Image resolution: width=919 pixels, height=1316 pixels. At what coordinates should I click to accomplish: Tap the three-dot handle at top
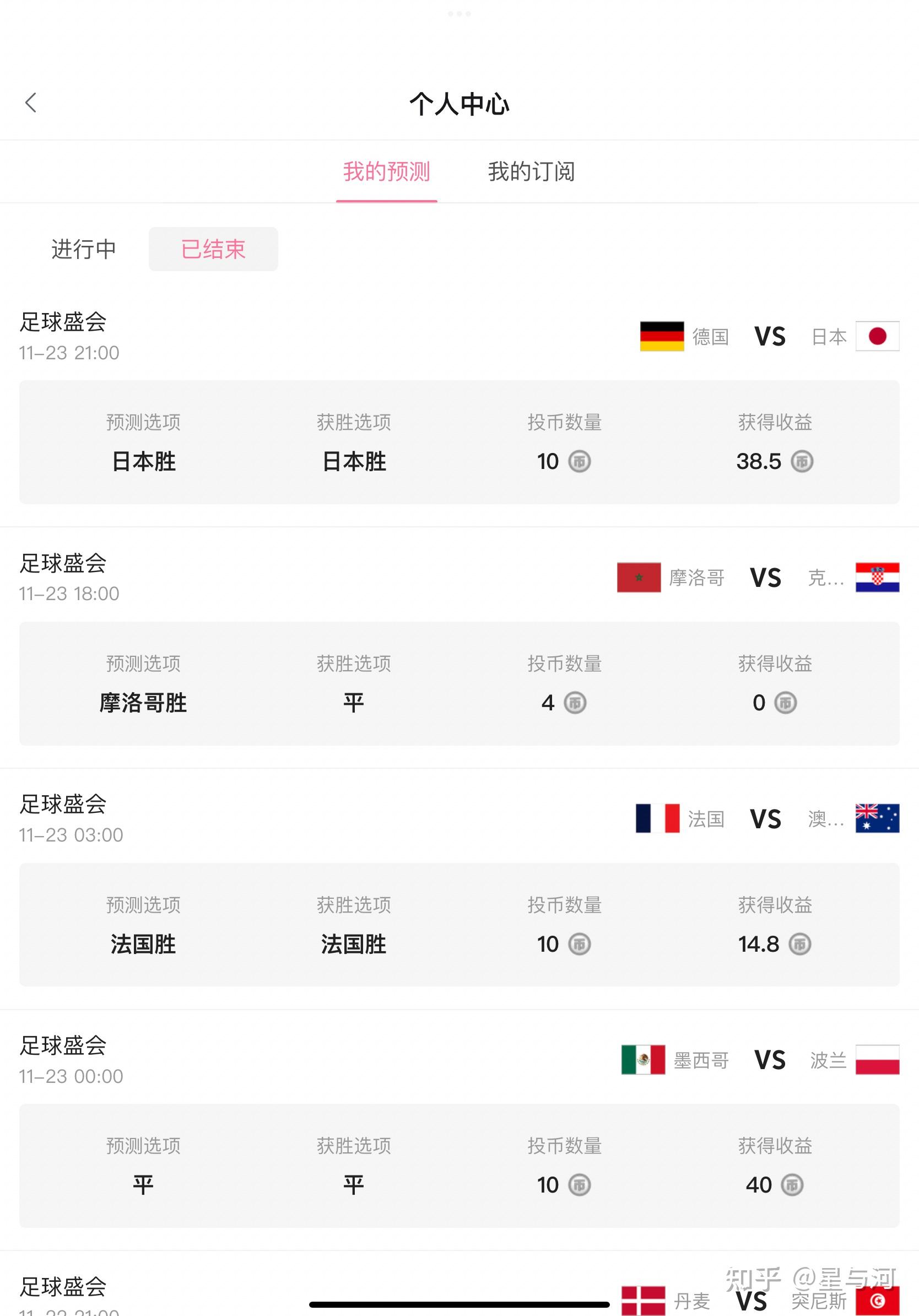click(x=459, y=14)
